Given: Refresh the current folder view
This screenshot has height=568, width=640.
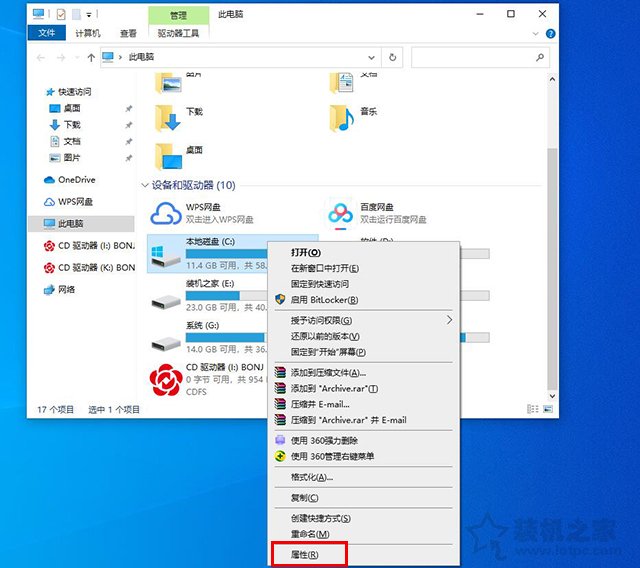Looking at the screenshot, I should (392, 58).
